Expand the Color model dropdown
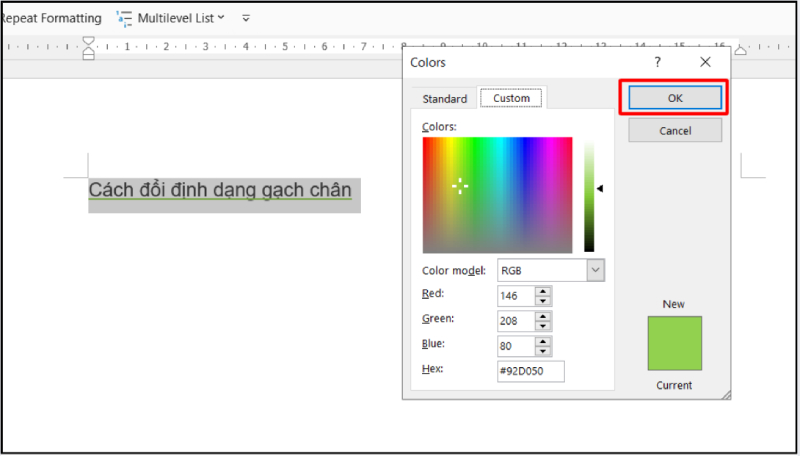Viewport: 800px width, 456px height. point(595,270)
